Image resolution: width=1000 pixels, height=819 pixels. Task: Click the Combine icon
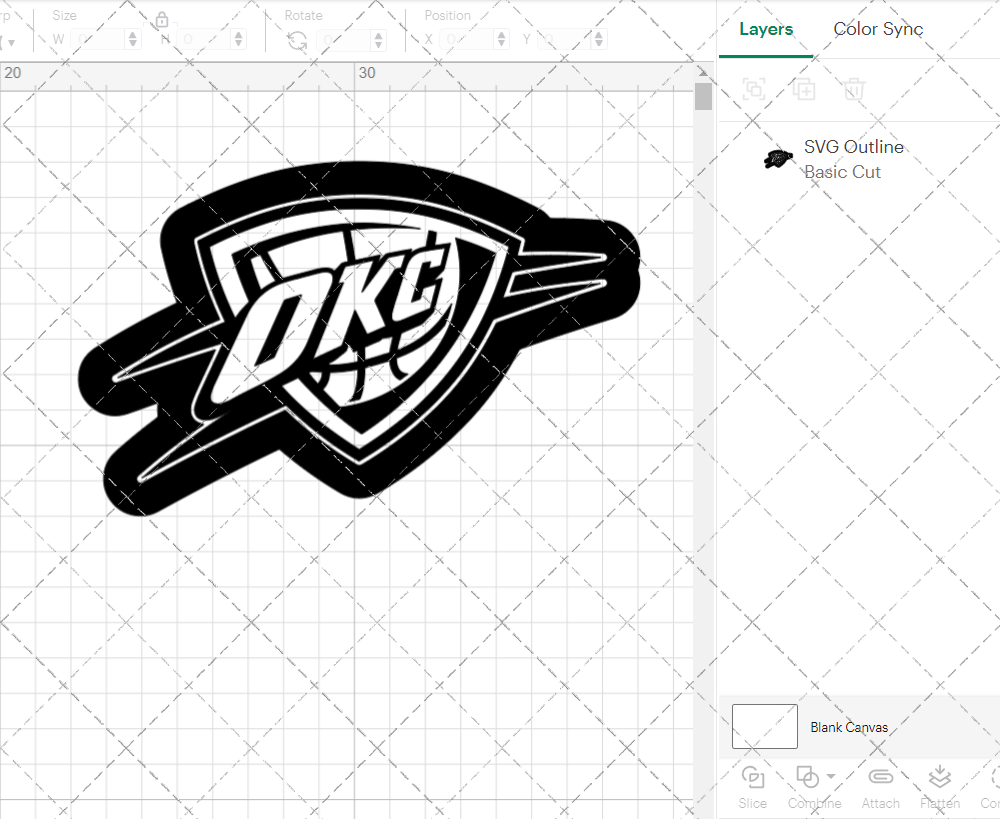[x=808, y=777]
